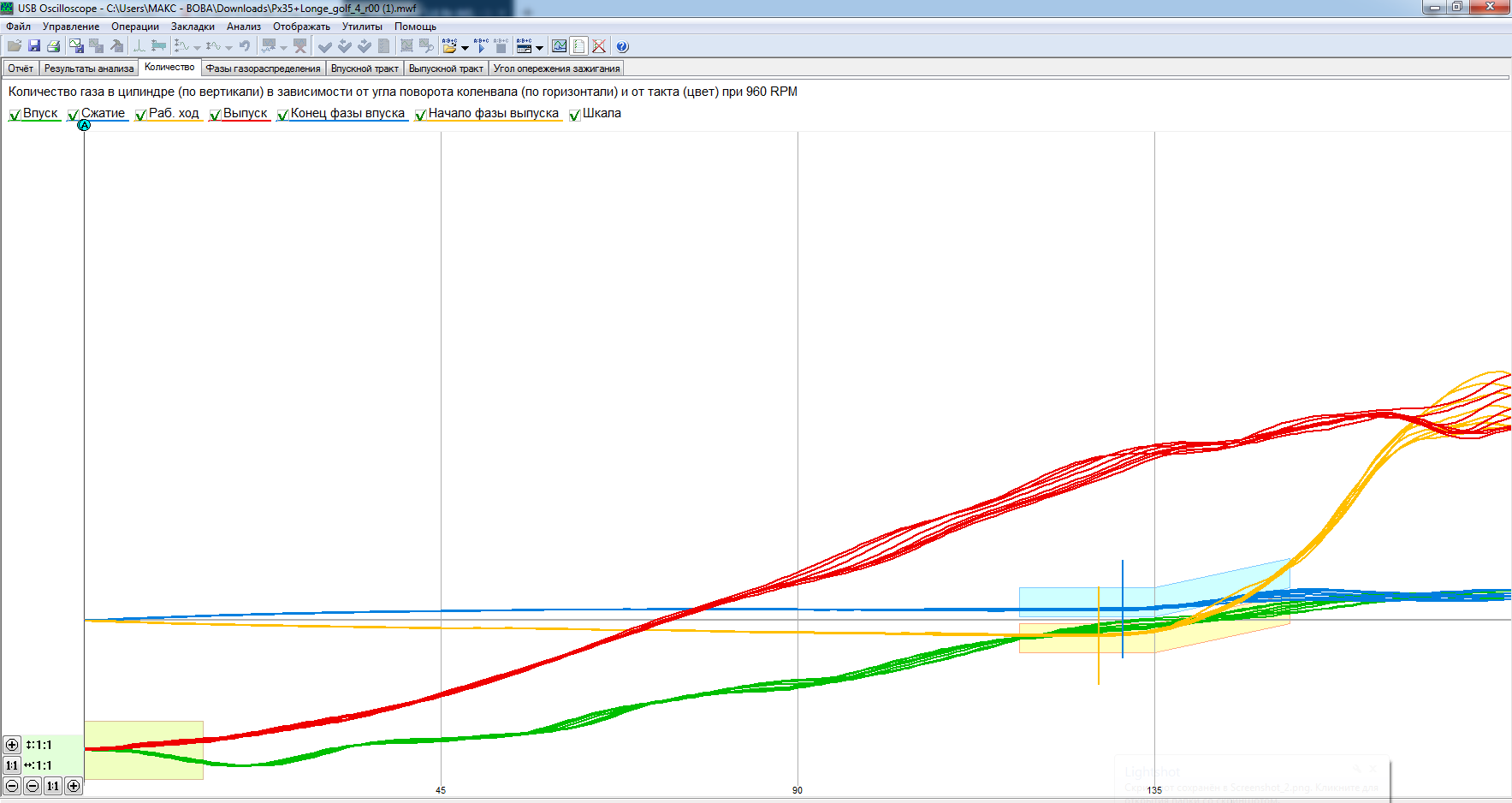Toggle the Конец фазы впуска checkbox

[282, 115]
